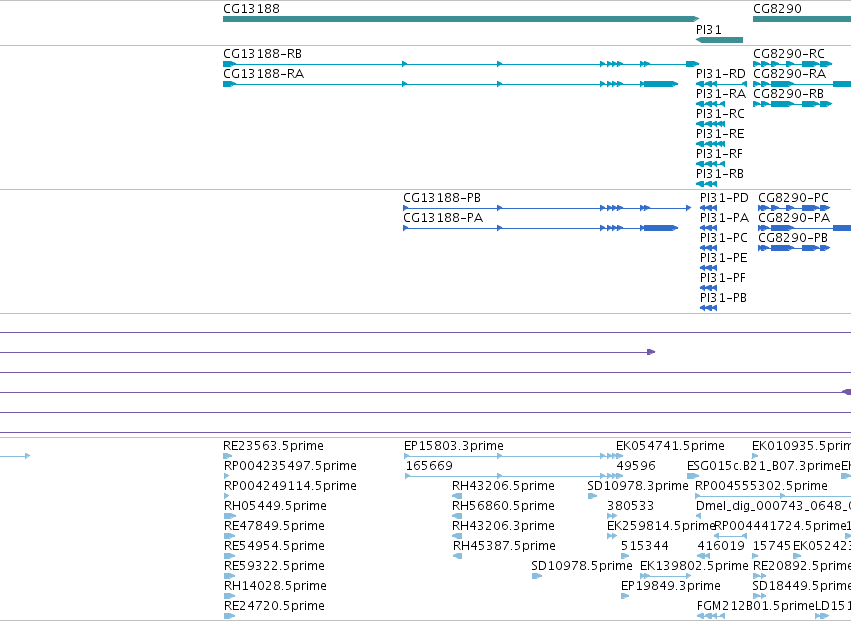Select protein CG13188-PA label
This screenshot has width=851, height=621.
443,218
